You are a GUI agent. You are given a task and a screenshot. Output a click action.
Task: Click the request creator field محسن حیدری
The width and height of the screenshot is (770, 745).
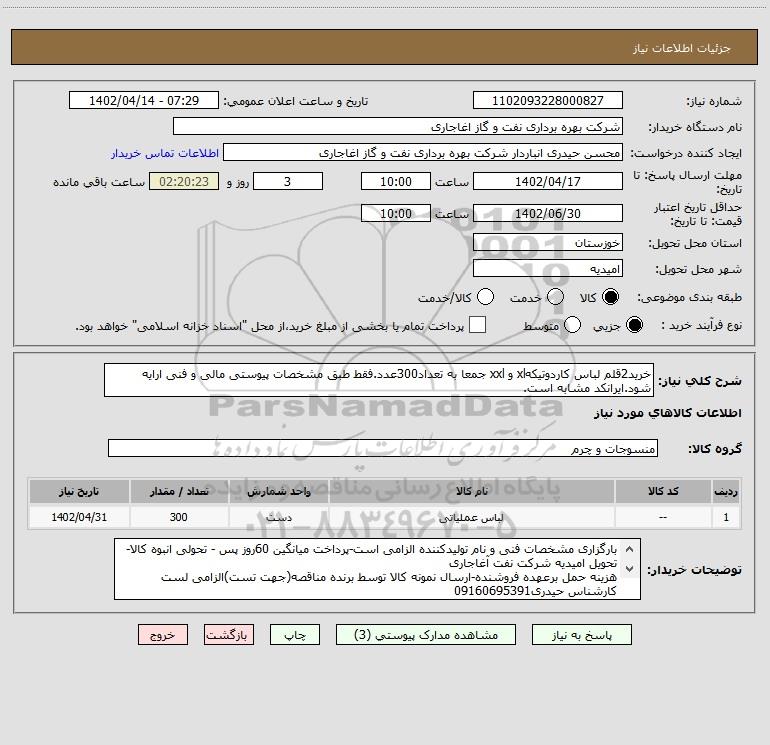pos(423,153)
